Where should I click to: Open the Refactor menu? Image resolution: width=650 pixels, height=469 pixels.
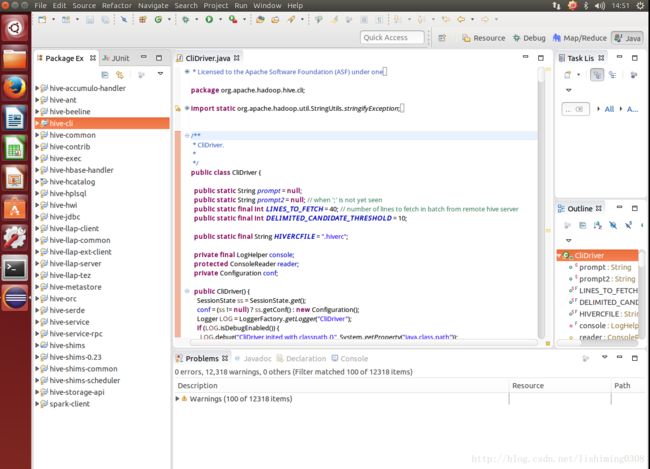pos(116,5)
